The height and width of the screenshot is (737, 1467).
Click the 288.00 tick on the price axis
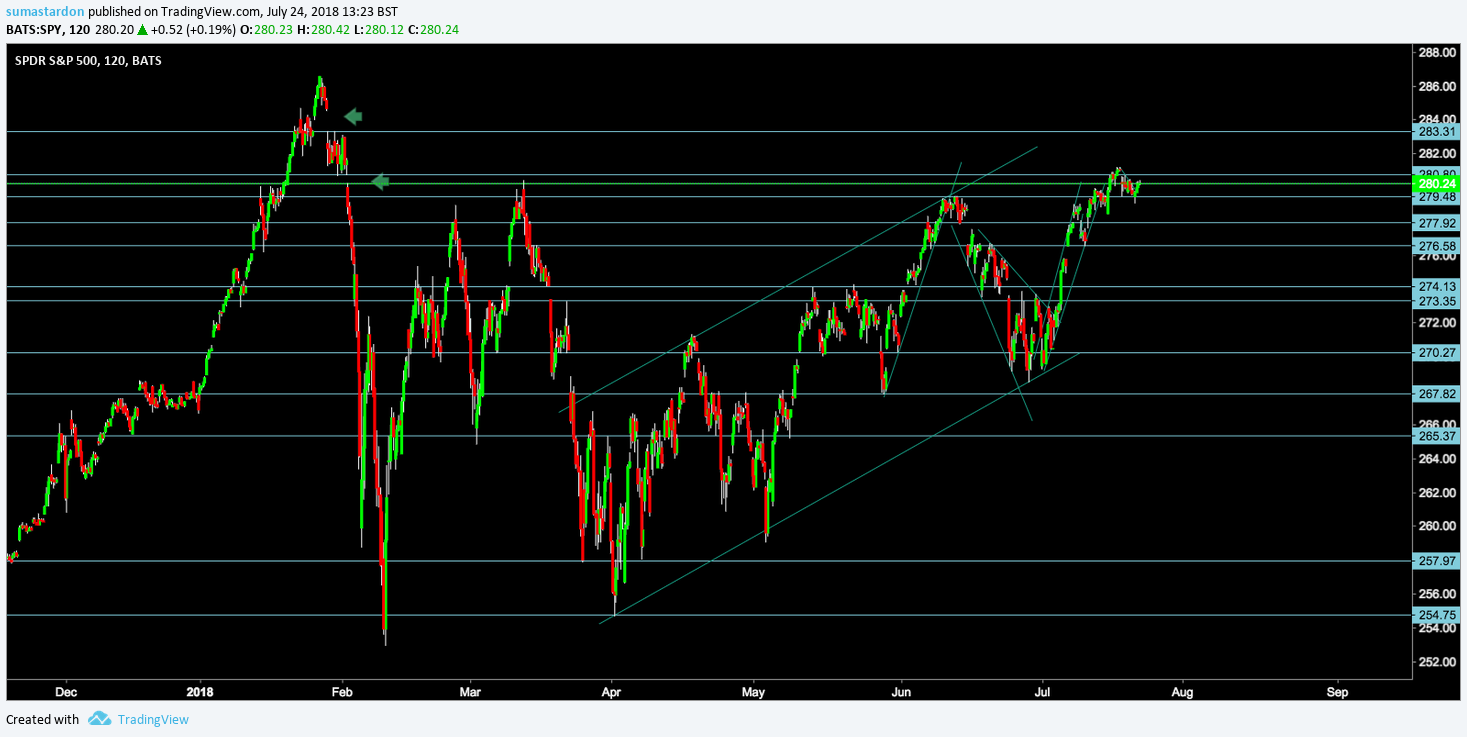(1435, 52)
